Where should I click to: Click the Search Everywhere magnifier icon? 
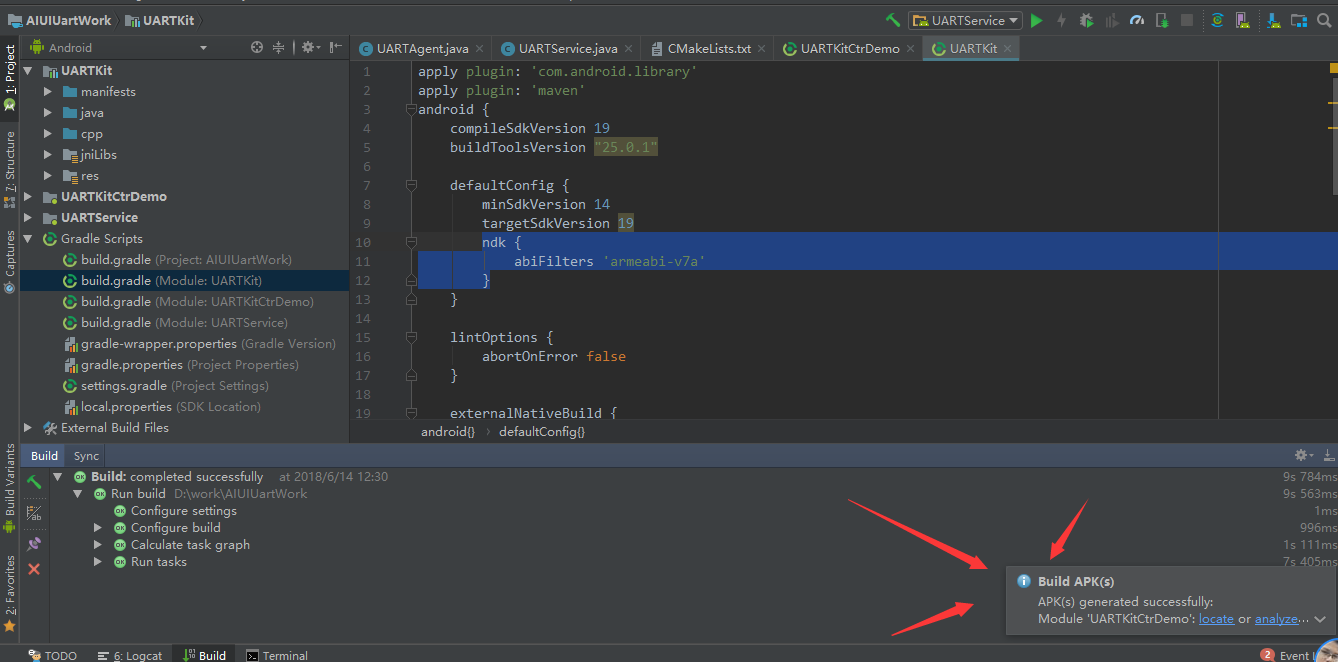point(1325,20)
